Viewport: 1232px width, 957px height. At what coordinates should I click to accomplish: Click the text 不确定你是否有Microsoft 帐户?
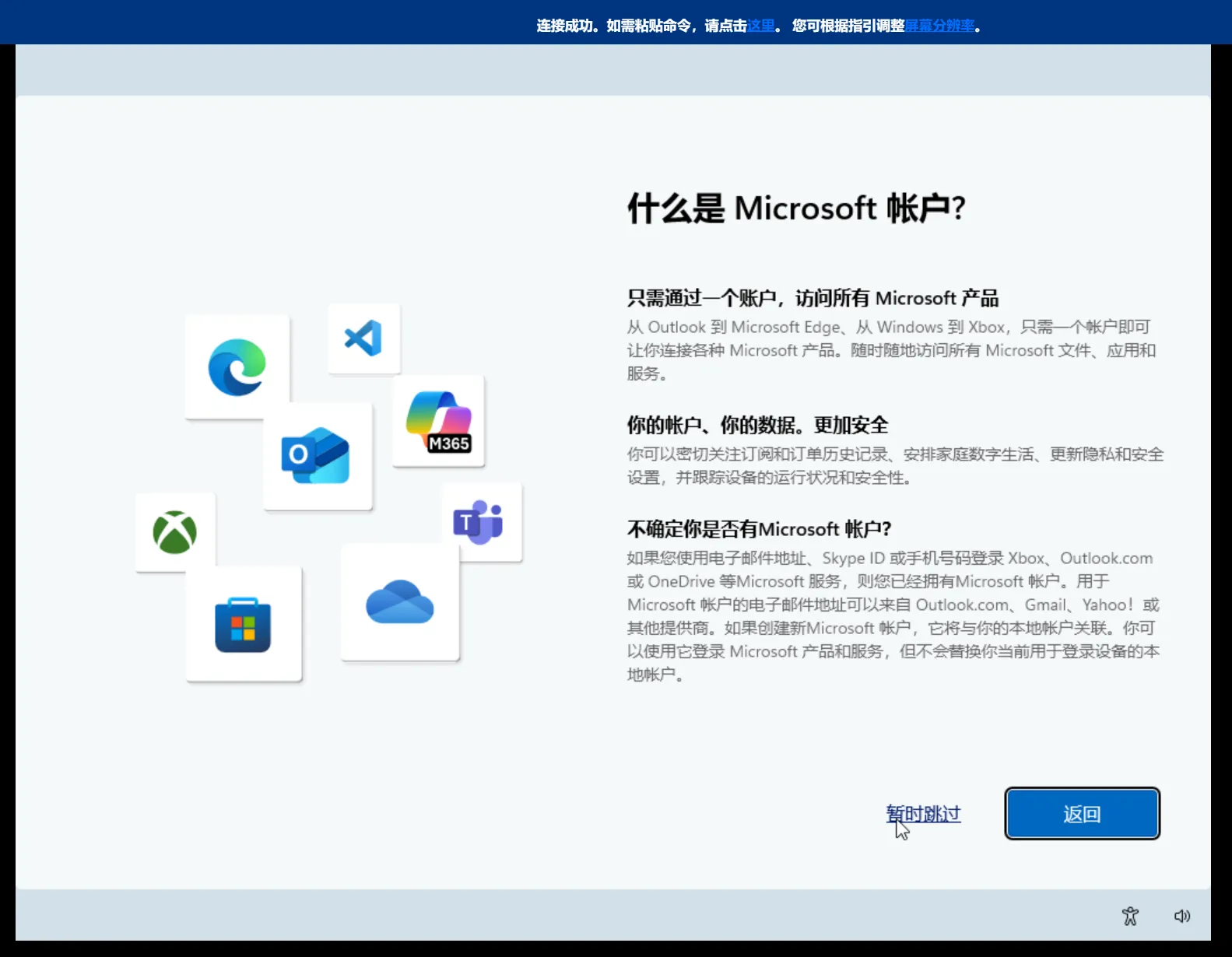coord(759,529)
